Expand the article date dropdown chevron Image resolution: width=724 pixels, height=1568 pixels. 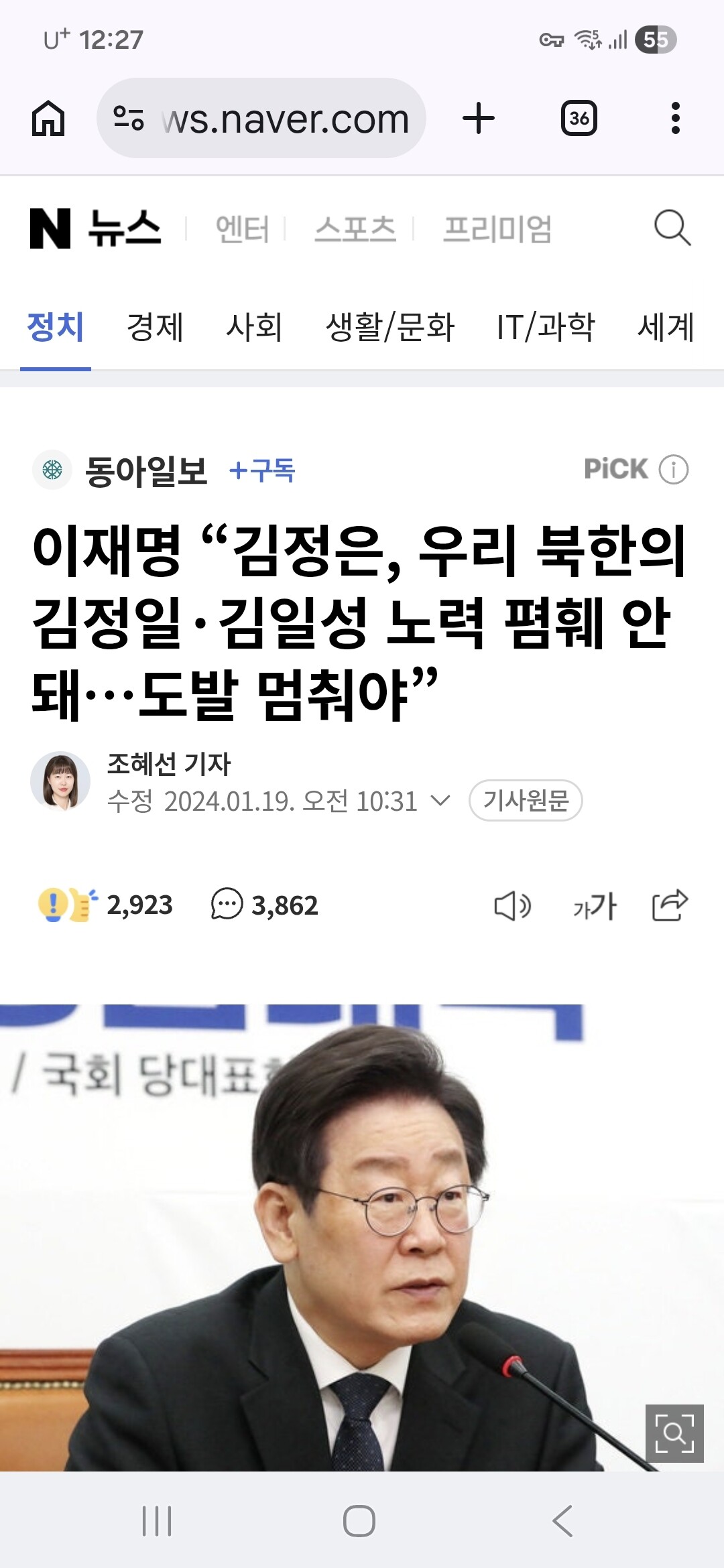point(440,800)
